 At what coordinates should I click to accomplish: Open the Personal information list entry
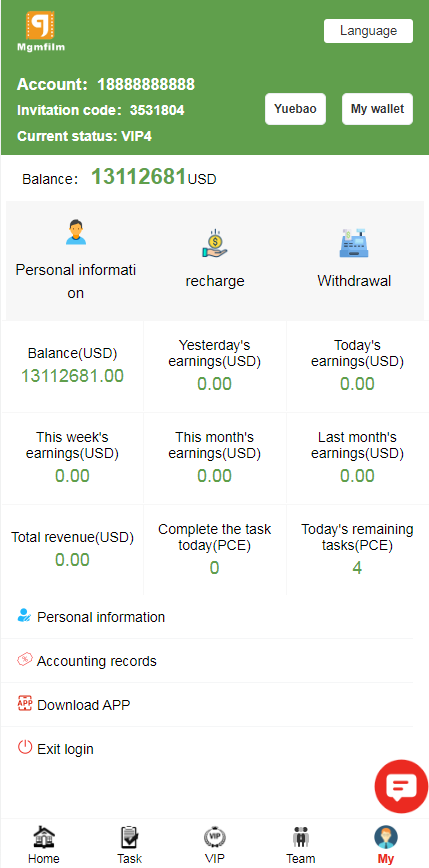click(207, 617)
